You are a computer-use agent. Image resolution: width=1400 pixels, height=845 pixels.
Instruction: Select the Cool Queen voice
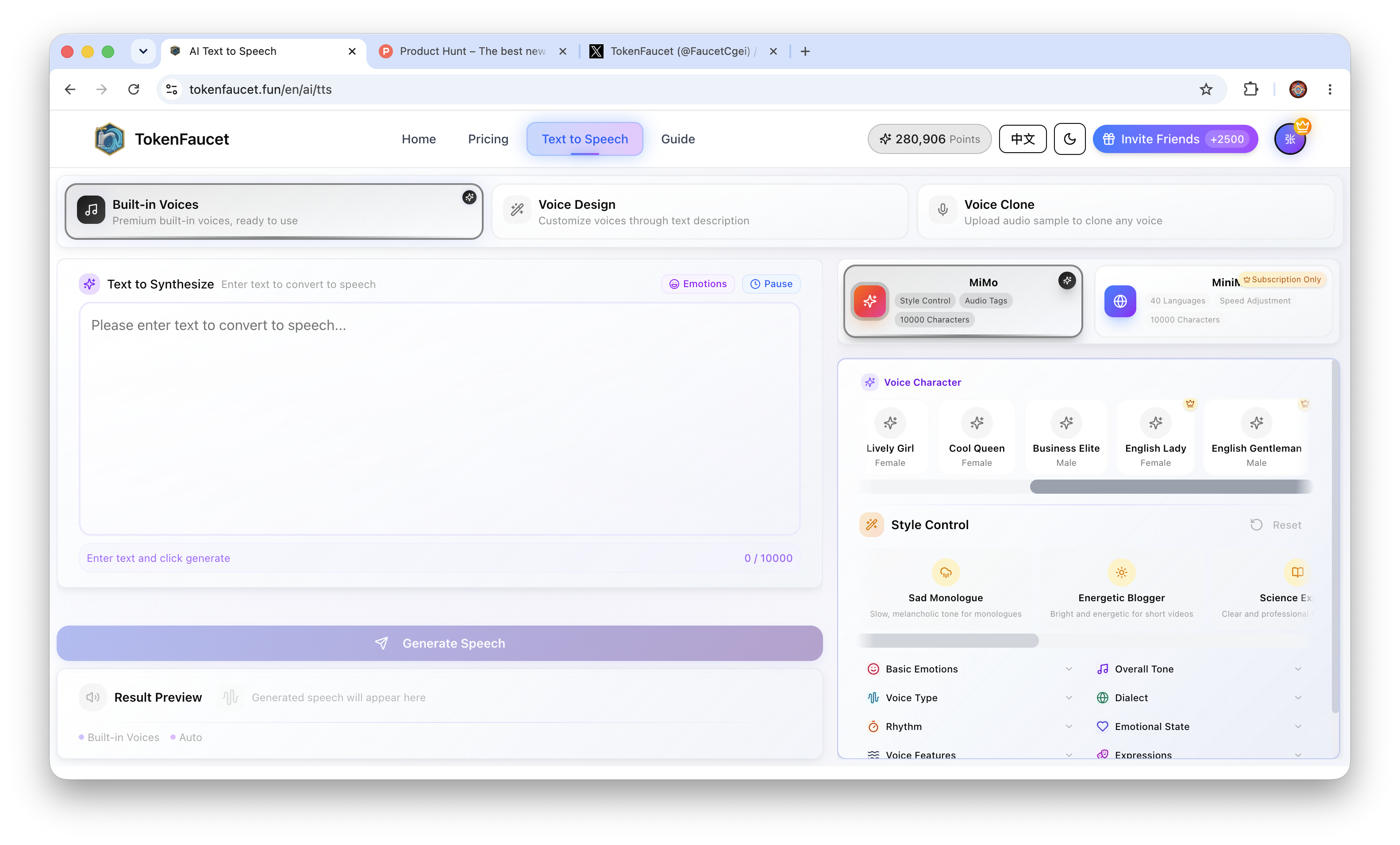coord(977,438)
